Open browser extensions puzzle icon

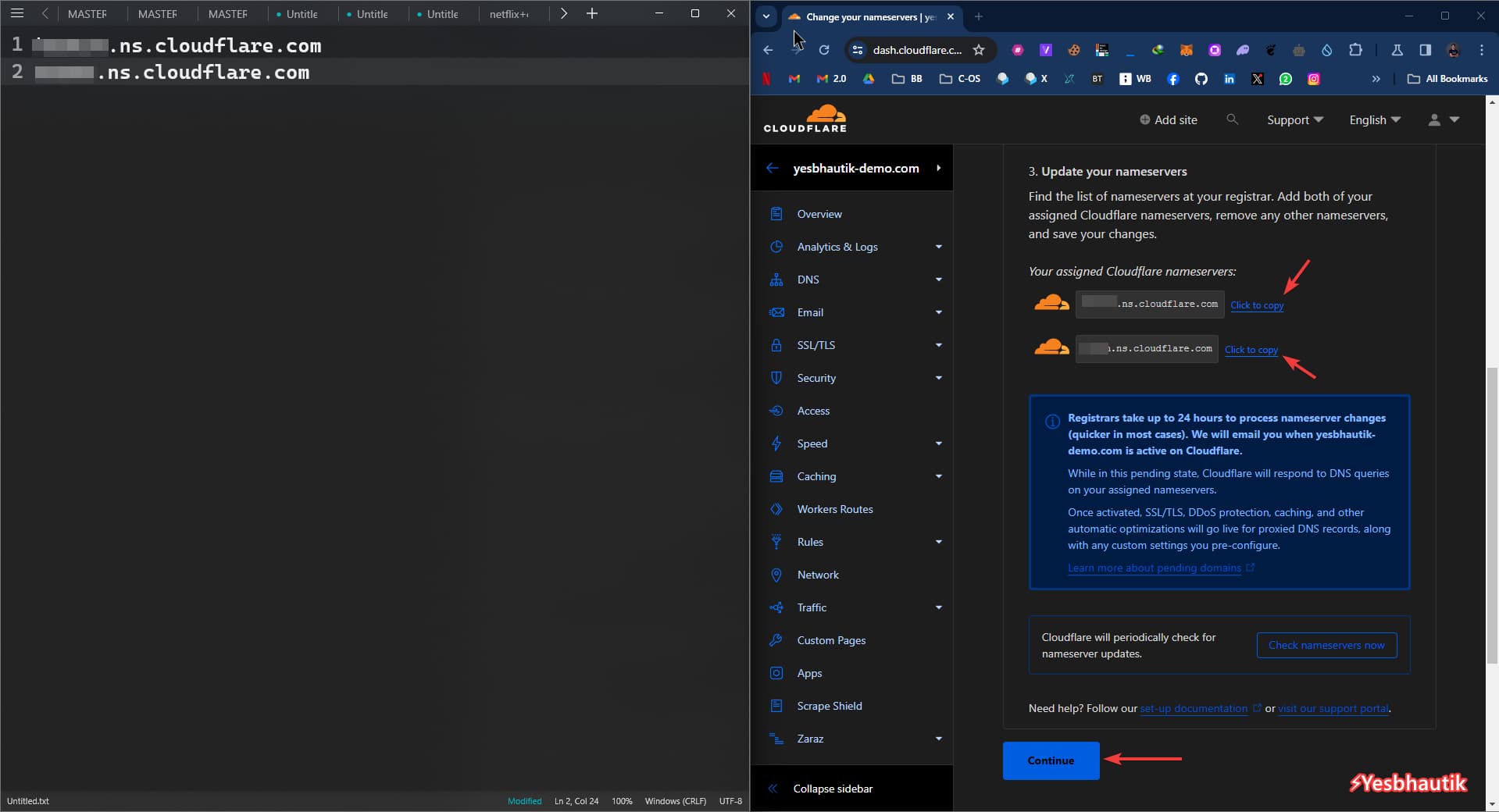click(1355, 50)
